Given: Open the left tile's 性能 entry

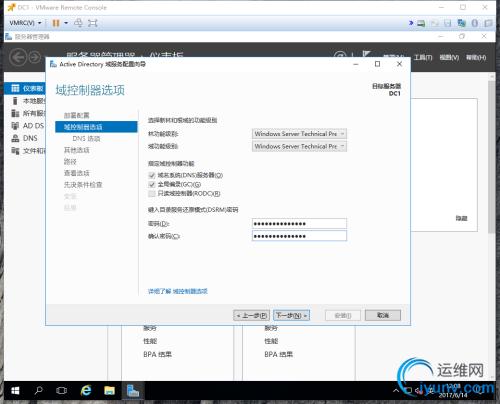Looking at the screenshot, I should 150,341.
